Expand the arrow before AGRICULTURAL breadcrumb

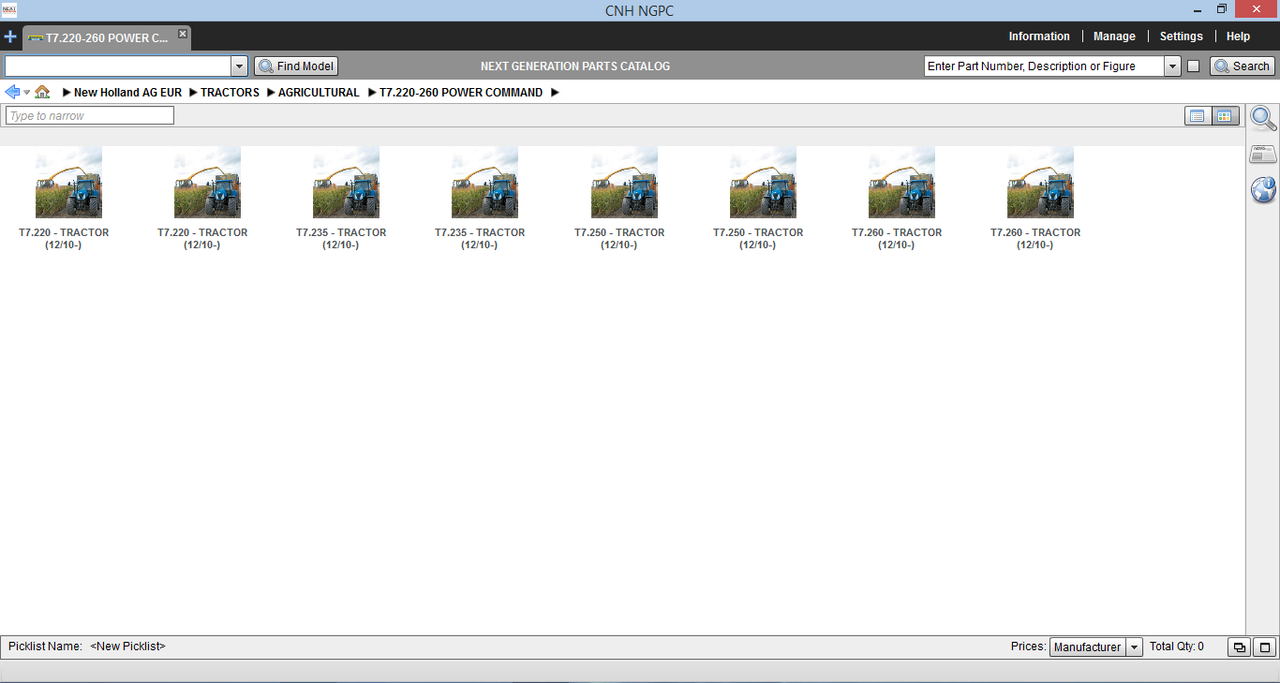coord(270,92)
